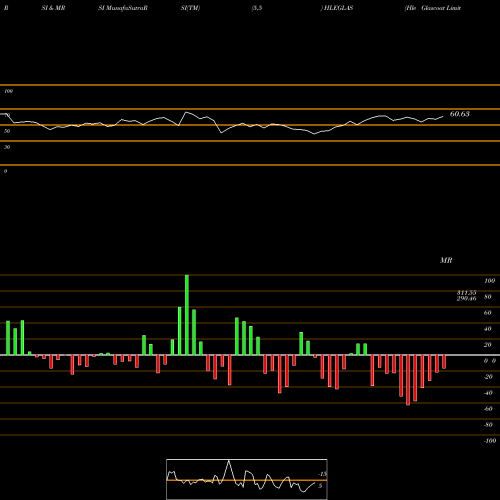
Task: Click the 80 label on MR axis
Action: pyautogui.click(x=488, y=297)
